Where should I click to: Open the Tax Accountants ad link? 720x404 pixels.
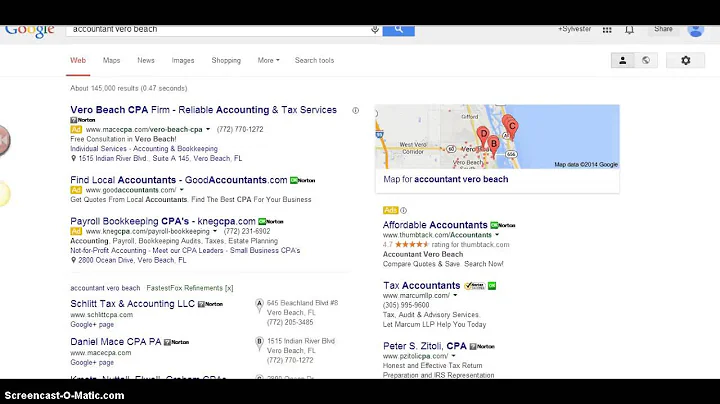click(x=422, y=286)
